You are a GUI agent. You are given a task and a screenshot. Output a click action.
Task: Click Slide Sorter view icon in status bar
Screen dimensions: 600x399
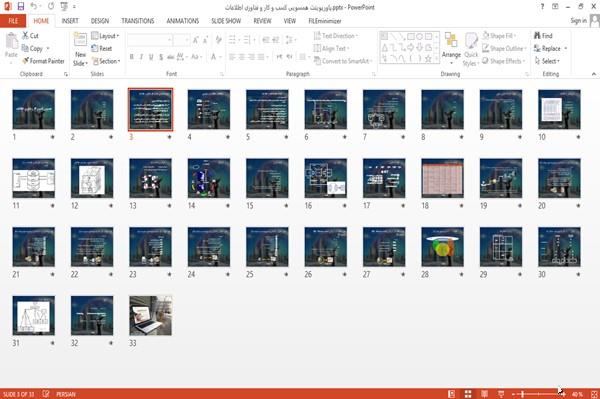point(468,394)
